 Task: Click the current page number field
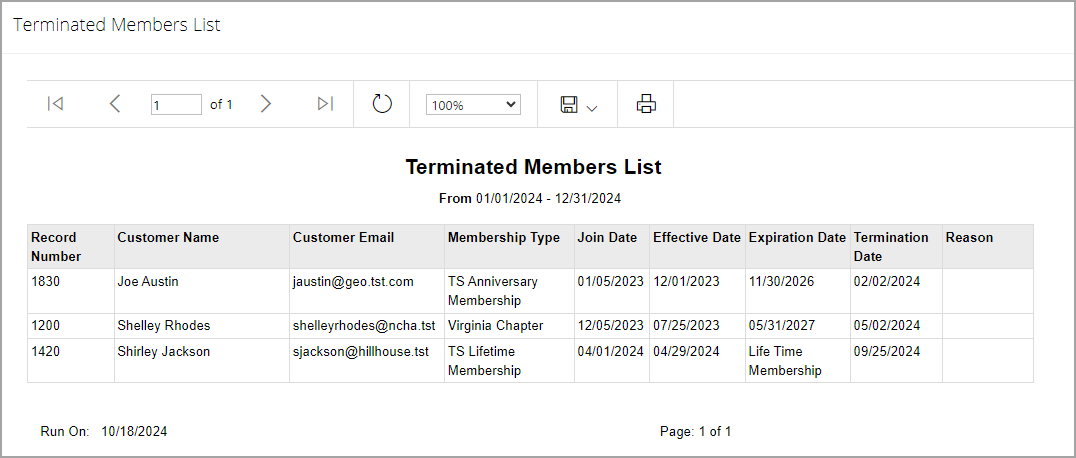176,105
